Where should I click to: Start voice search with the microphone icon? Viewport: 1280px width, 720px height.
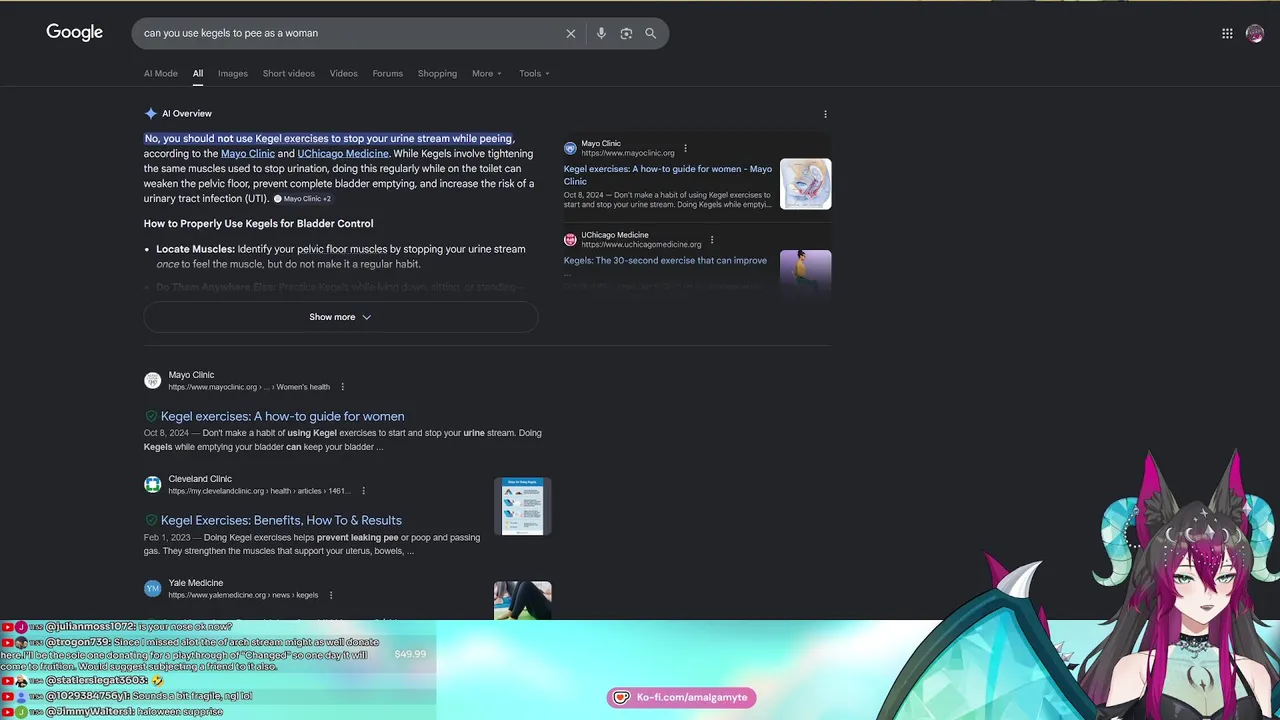(x=601, y=33)
